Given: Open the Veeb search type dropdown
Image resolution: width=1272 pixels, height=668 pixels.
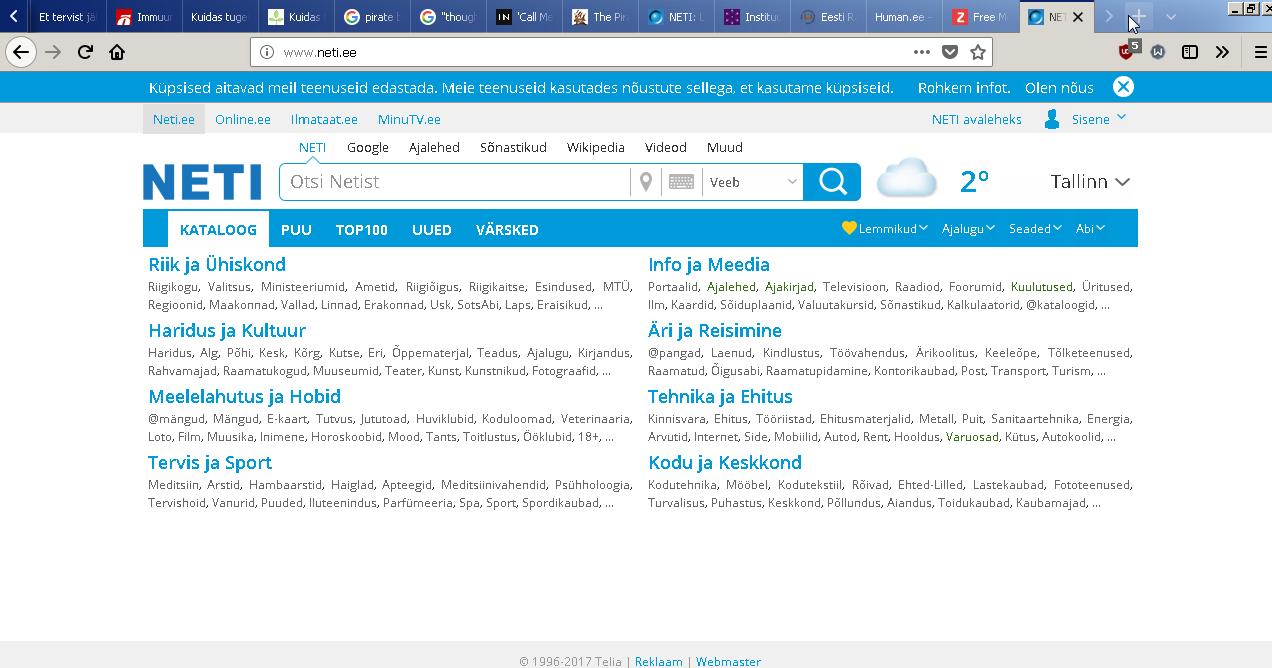Looking at the screenshot, I should [753, 182].
